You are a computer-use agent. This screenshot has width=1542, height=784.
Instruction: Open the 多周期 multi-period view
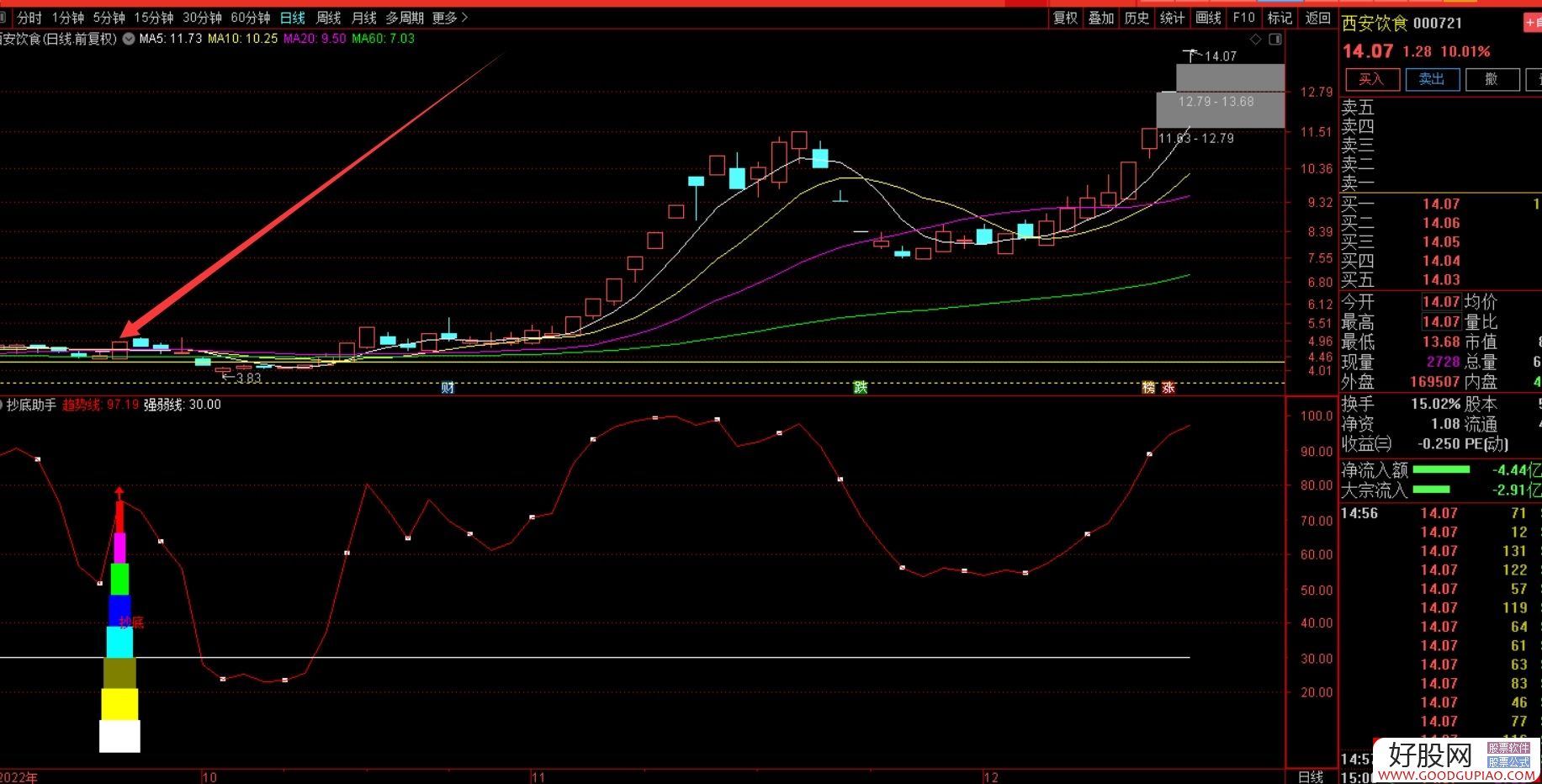click(x=405, y=18)
